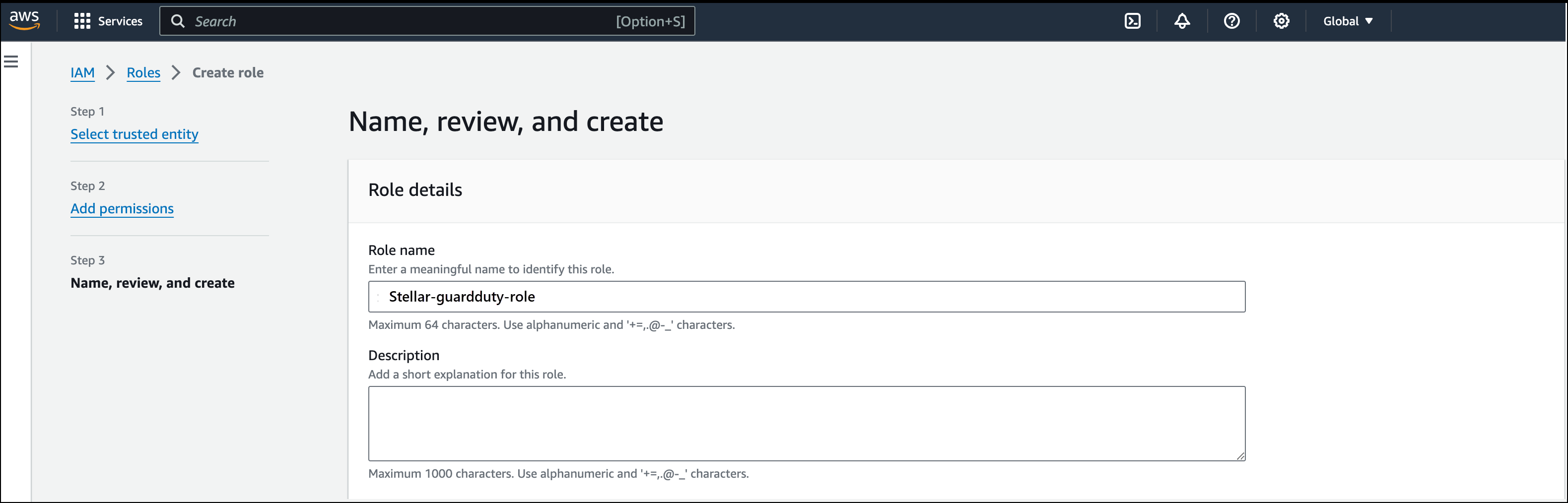Expand the hamburger side navigation menu

tap(11, 62)
